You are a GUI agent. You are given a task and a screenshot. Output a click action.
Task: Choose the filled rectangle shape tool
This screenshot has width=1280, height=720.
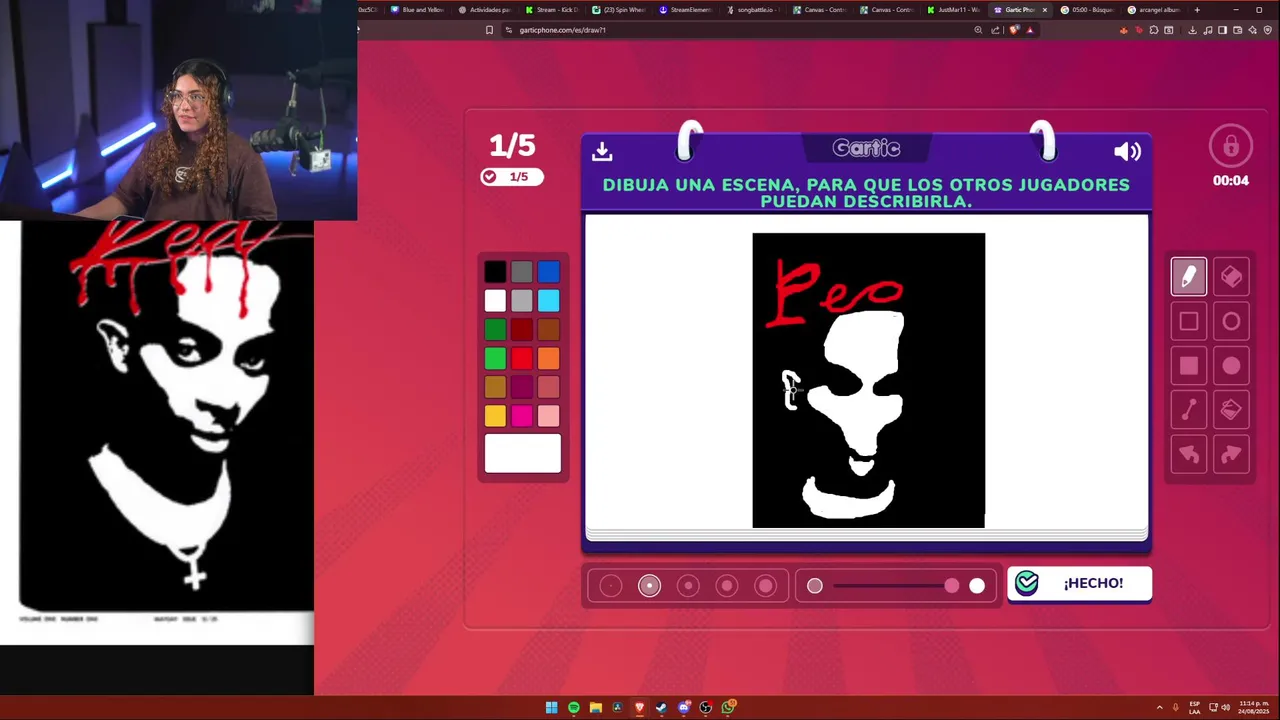tap(1189, 366)
